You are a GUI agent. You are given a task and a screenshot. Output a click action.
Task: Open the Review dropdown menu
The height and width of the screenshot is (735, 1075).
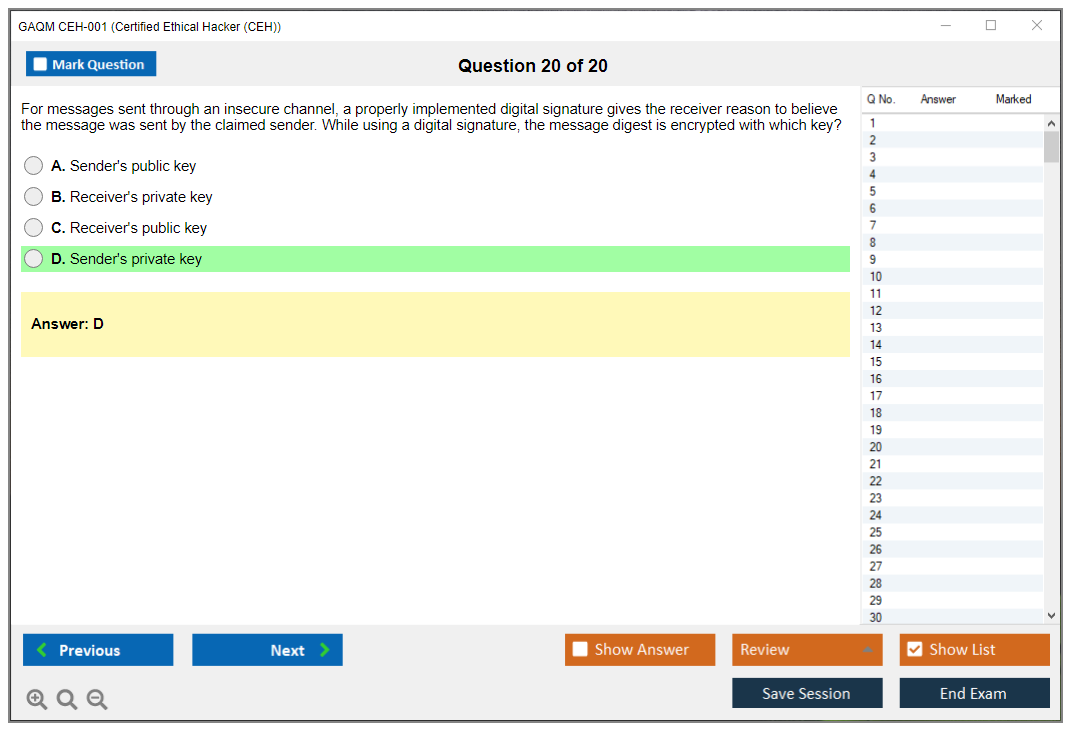pos(806,650)
